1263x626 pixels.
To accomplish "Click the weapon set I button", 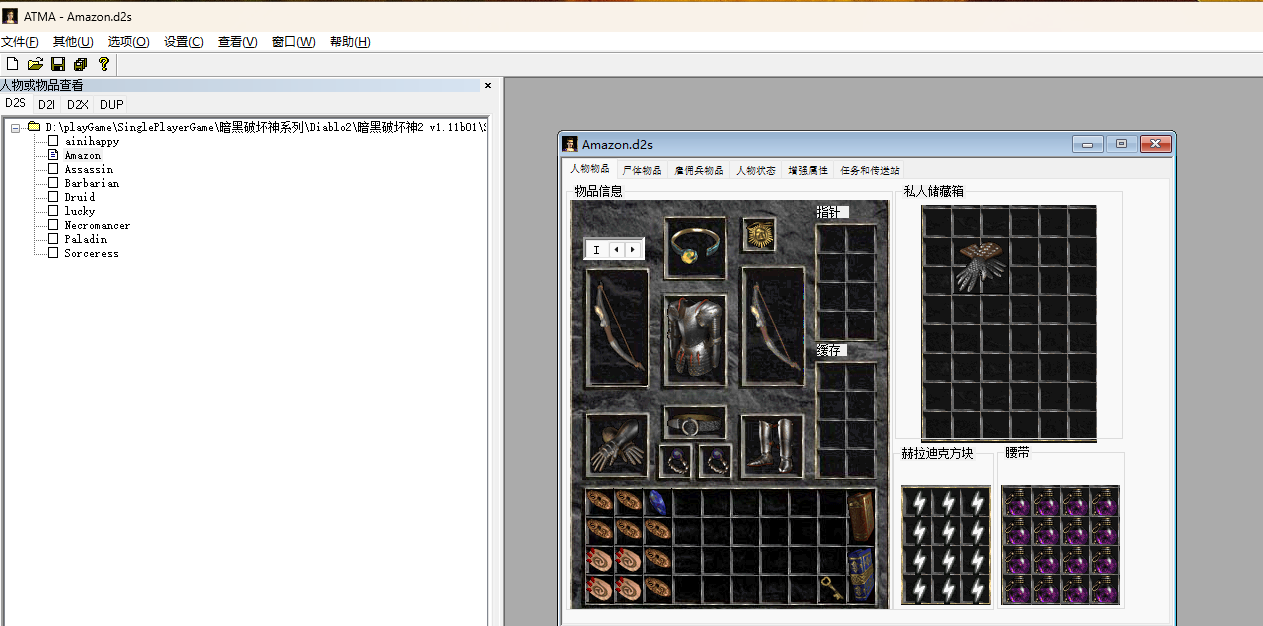I will point(596,249).
